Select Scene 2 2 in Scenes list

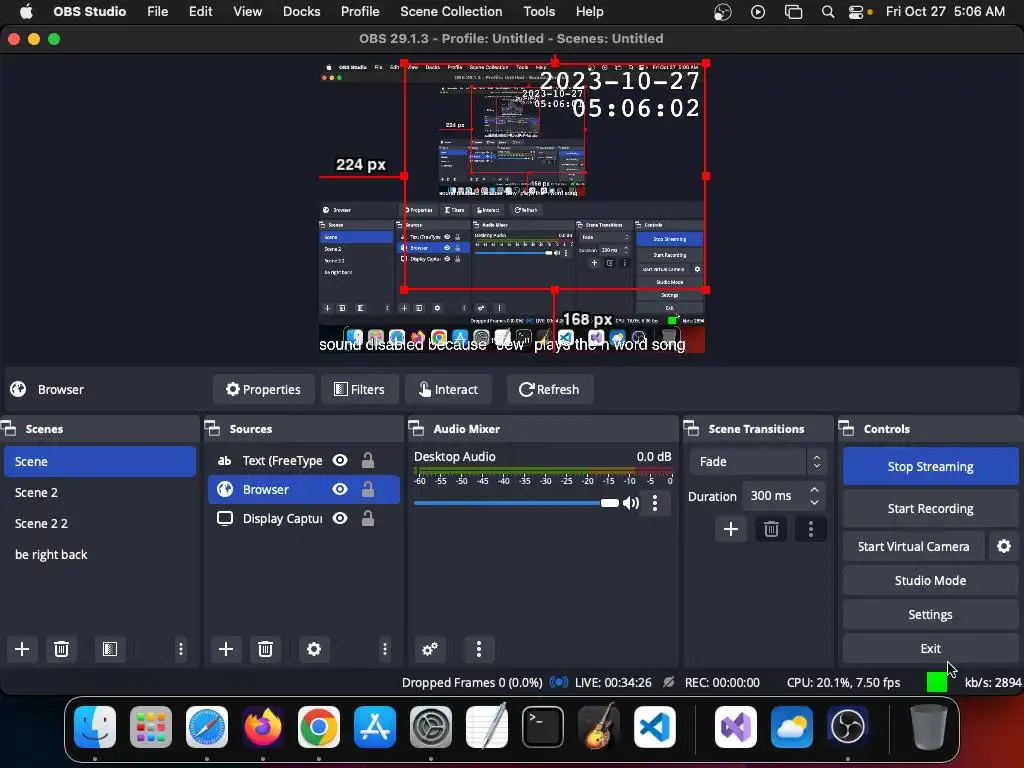pos(99,524)
